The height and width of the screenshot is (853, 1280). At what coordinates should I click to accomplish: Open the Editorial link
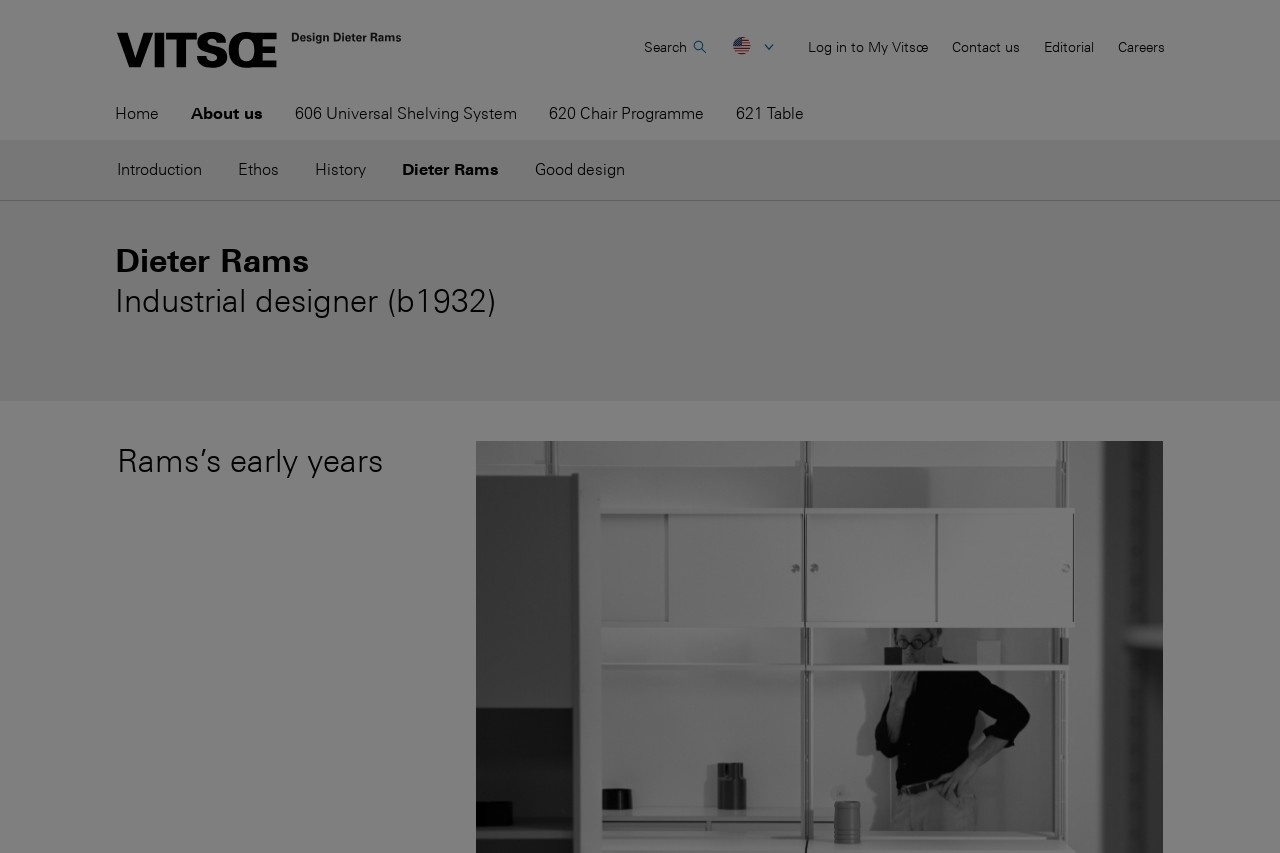(1069, 47)
